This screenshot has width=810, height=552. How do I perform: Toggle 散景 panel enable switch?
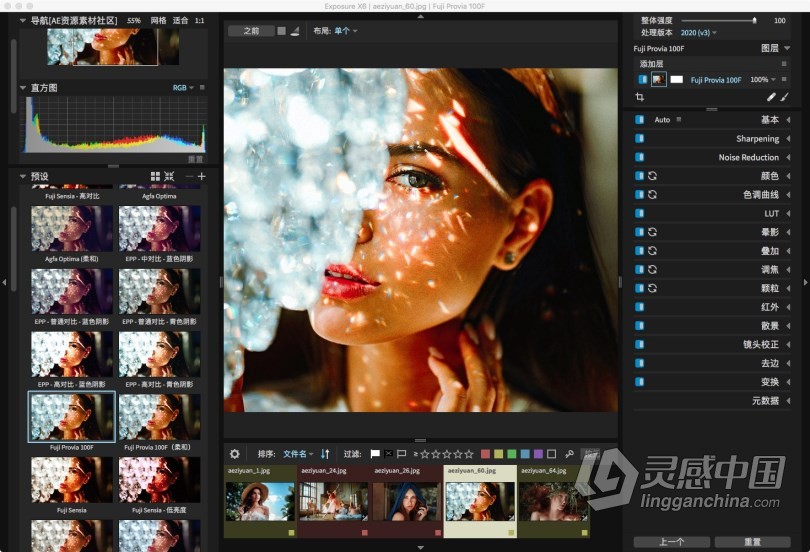(x=640, y=326)
